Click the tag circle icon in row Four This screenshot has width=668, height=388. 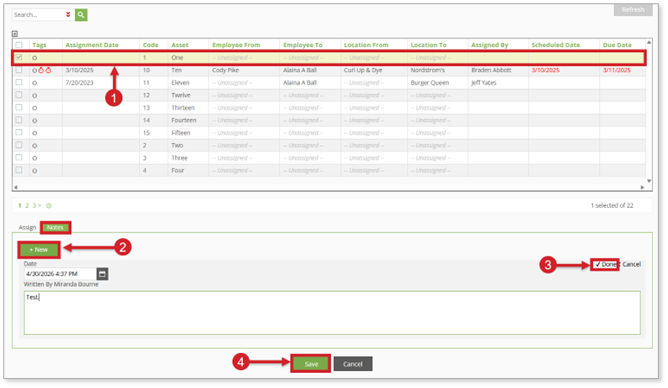pos(35,171)
